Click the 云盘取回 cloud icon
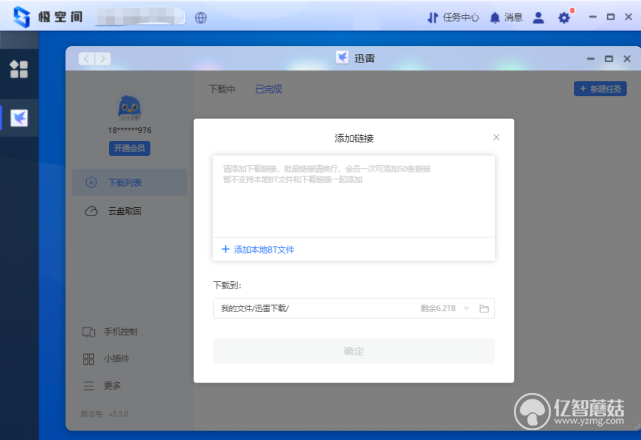641x440 pixels. [91, 211]
